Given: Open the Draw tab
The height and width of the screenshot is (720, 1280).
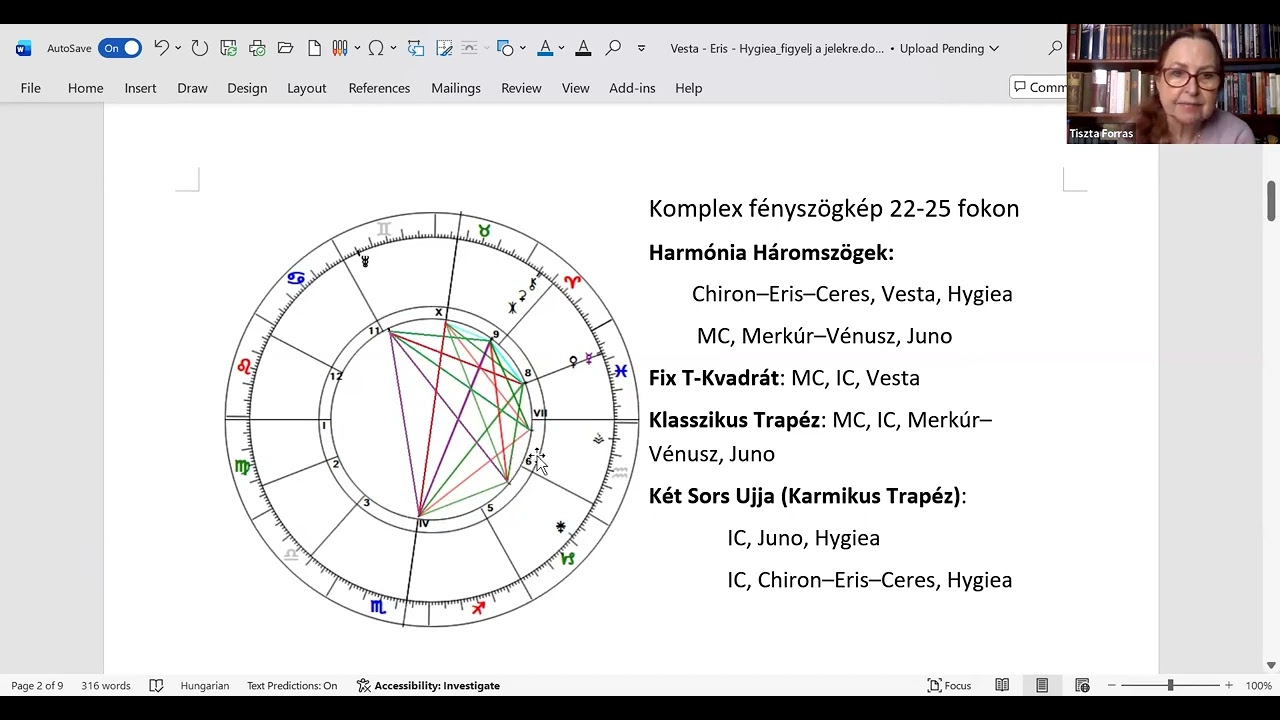Looking at the screenshot, I should (192, 88).
